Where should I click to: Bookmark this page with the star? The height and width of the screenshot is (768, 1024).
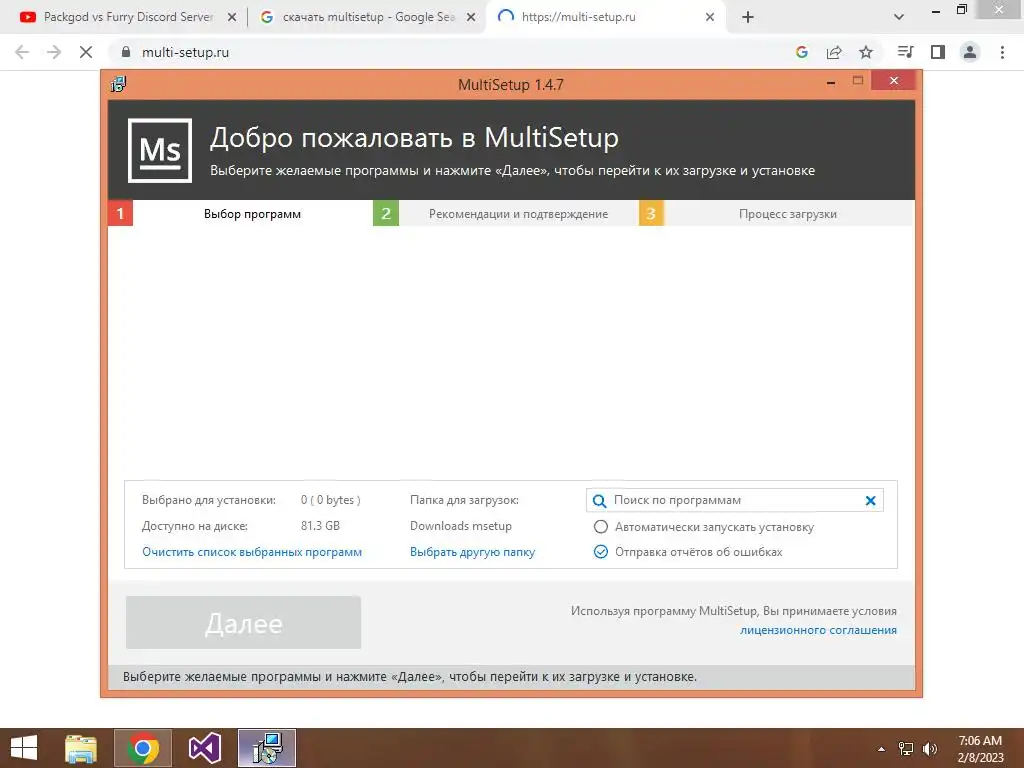(x=866, y=52)
